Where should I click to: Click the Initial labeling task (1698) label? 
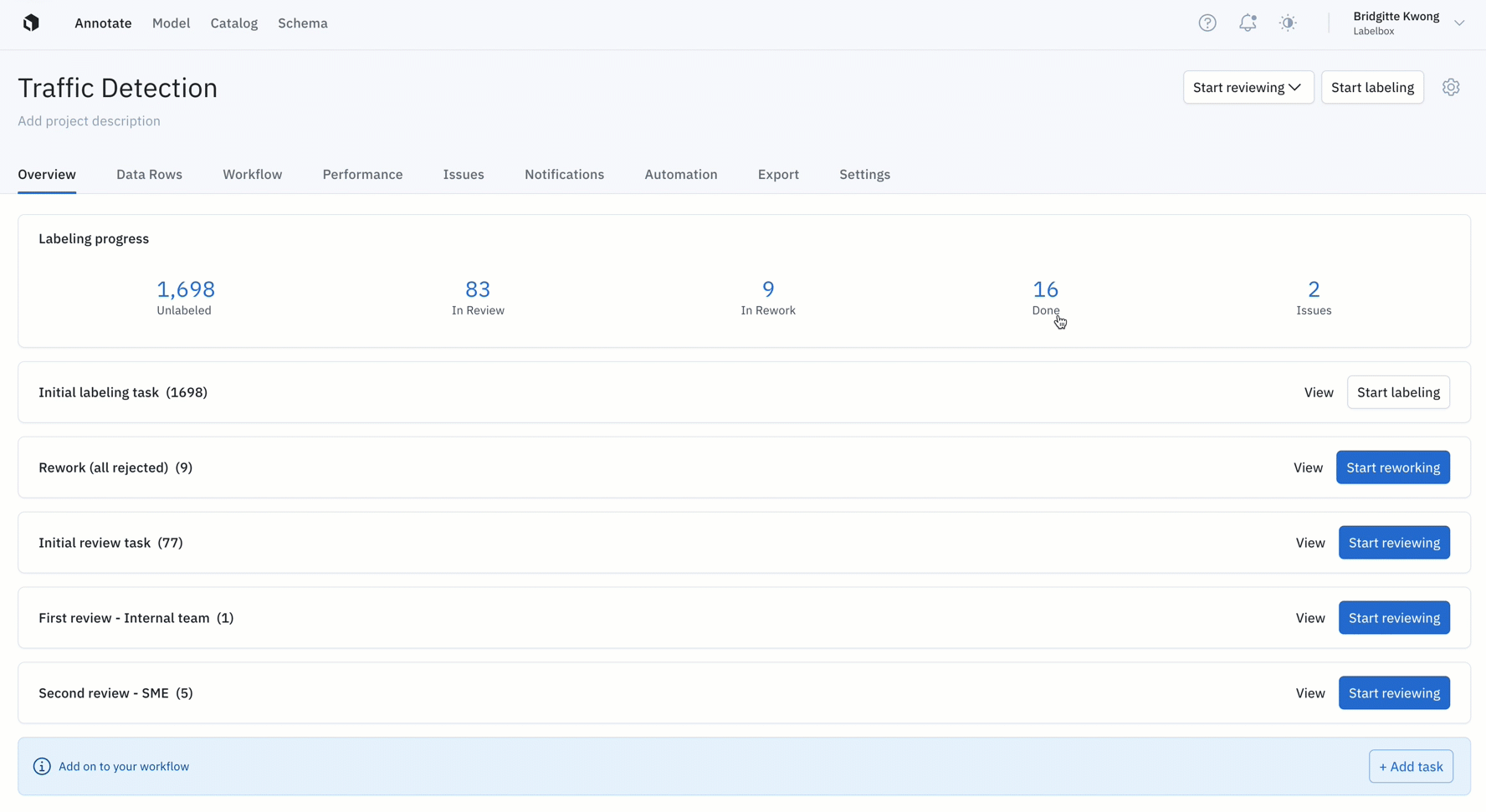(x=123, y=392)
